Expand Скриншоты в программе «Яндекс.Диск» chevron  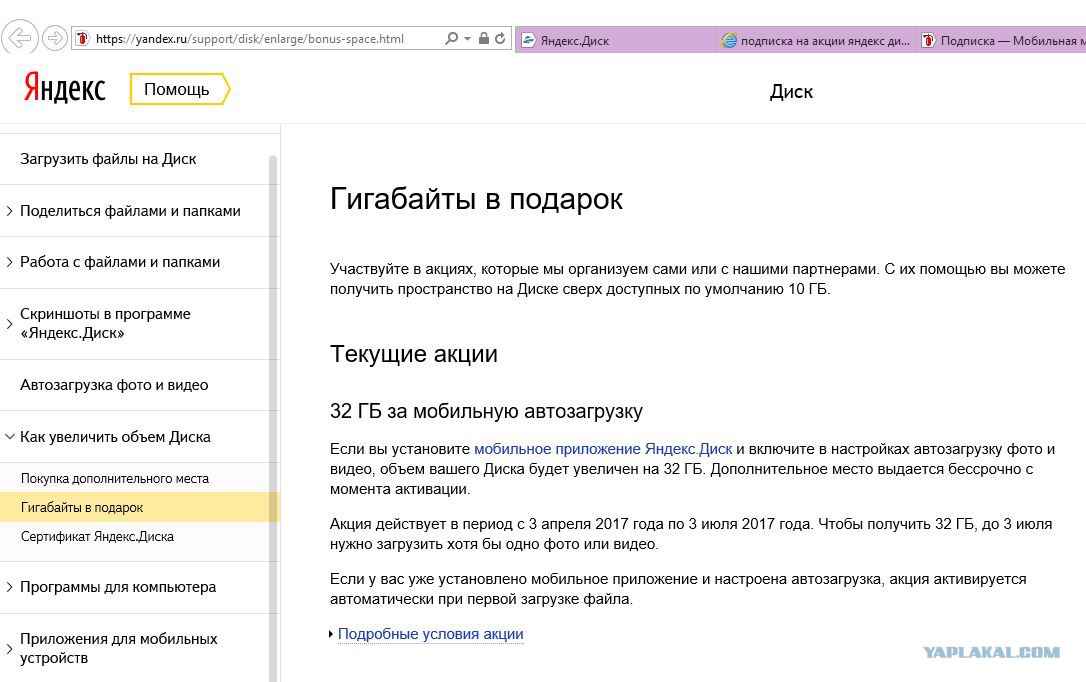tap(9, 323)
